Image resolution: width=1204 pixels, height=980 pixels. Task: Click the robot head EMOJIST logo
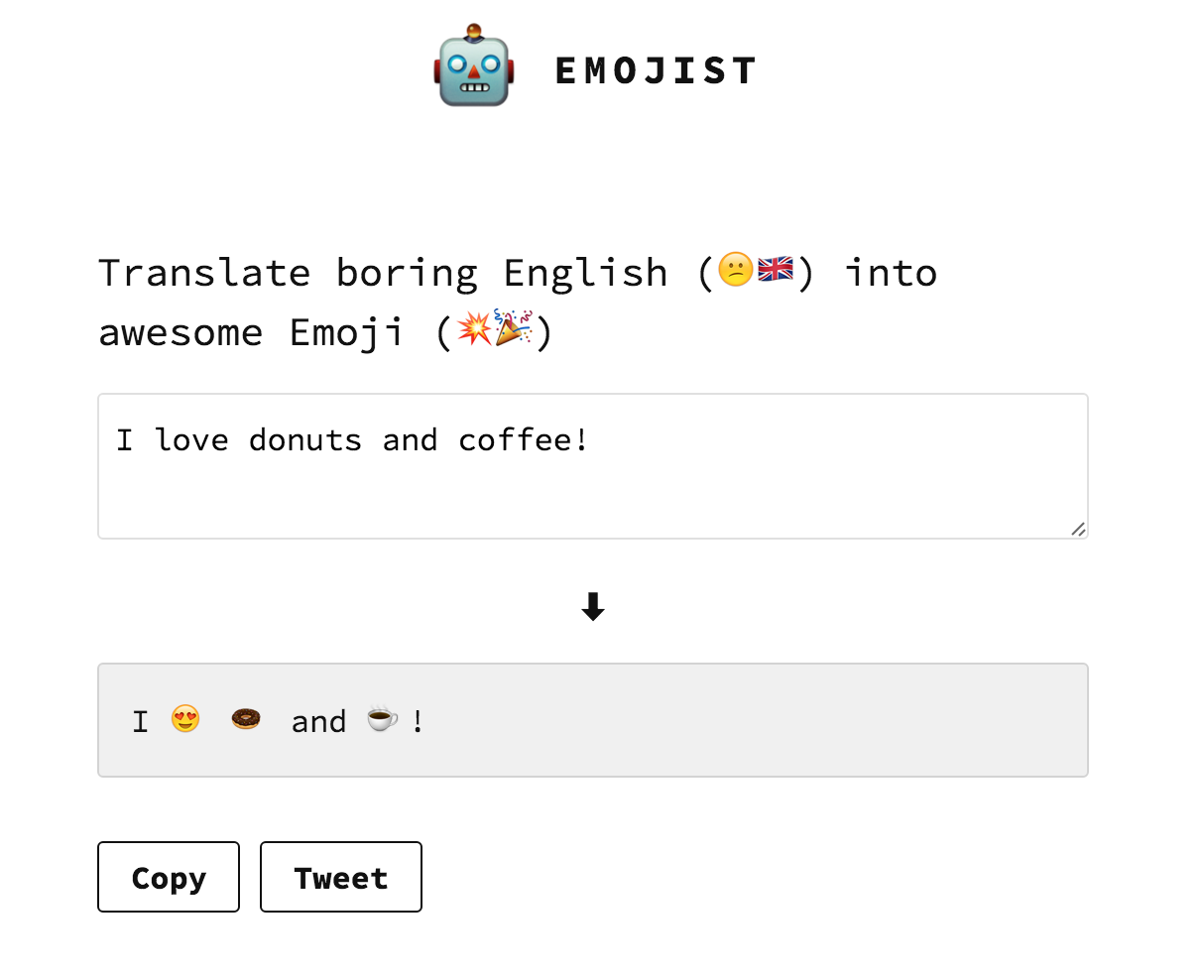coord(472,68)
